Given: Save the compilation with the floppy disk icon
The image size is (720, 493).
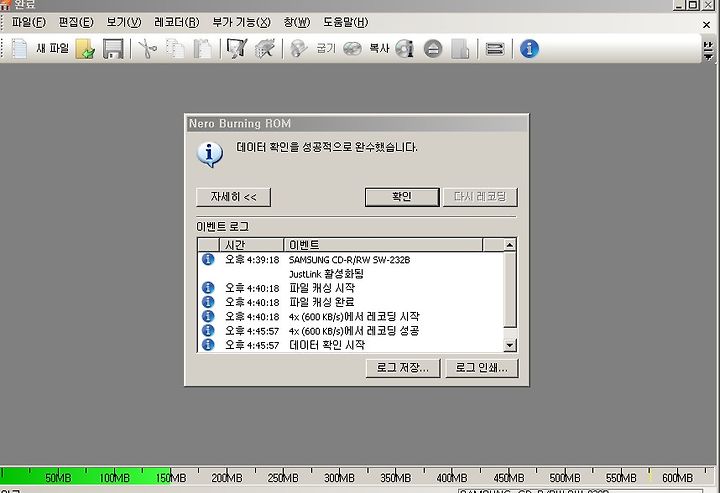Looking at the screenshot, I should pos(113,49).
